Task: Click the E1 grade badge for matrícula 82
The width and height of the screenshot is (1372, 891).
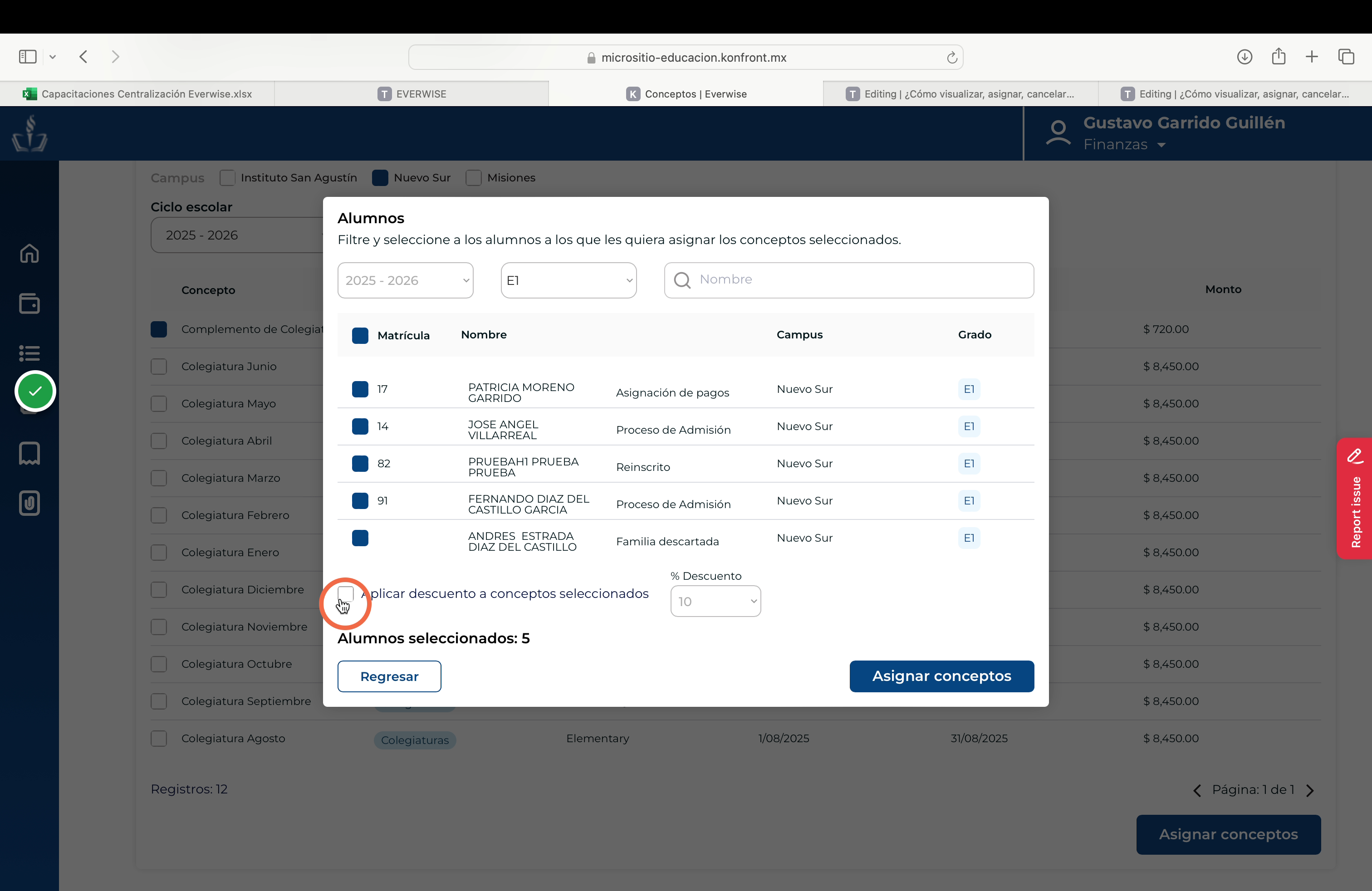Action: coord(969,463)
